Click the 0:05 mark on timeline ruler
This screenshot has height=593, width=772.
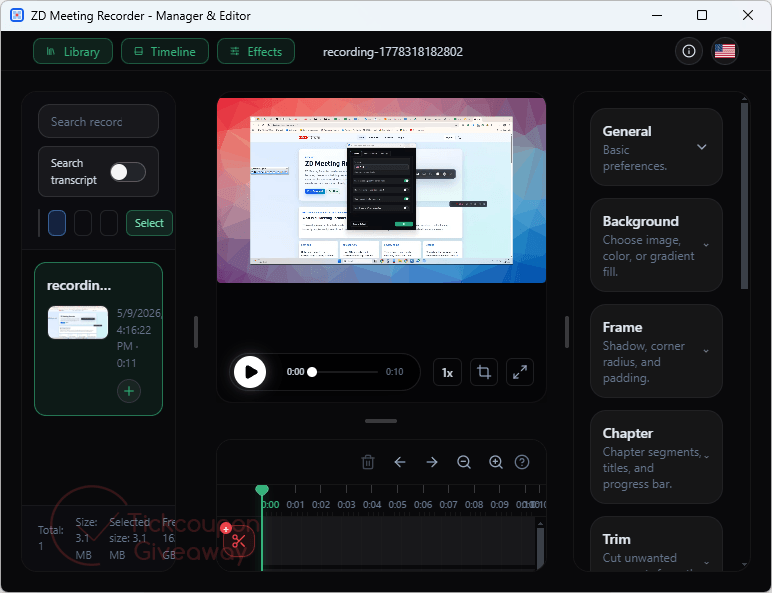point(397,504)
